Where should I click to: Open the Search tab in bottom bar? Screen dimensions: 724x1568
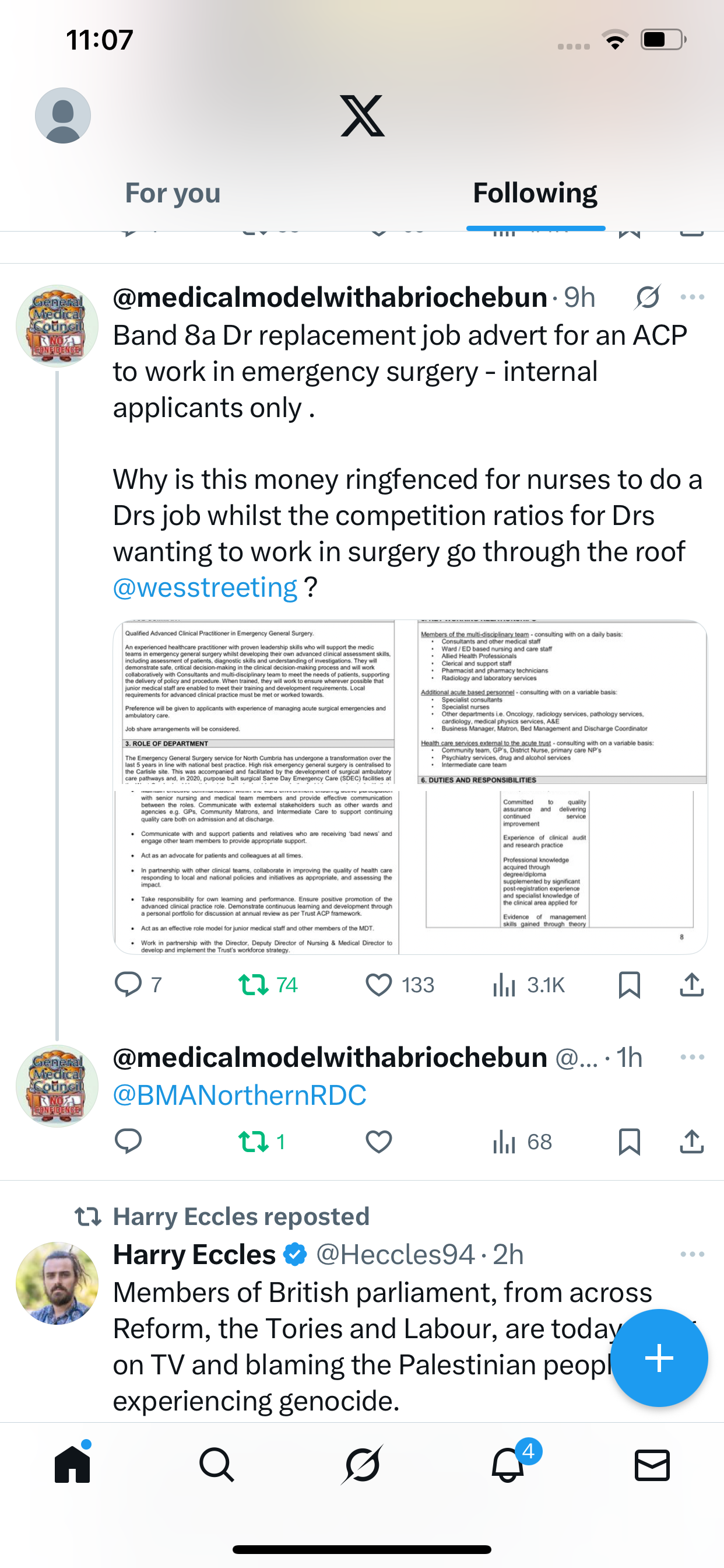click(x=217, y=1465)
